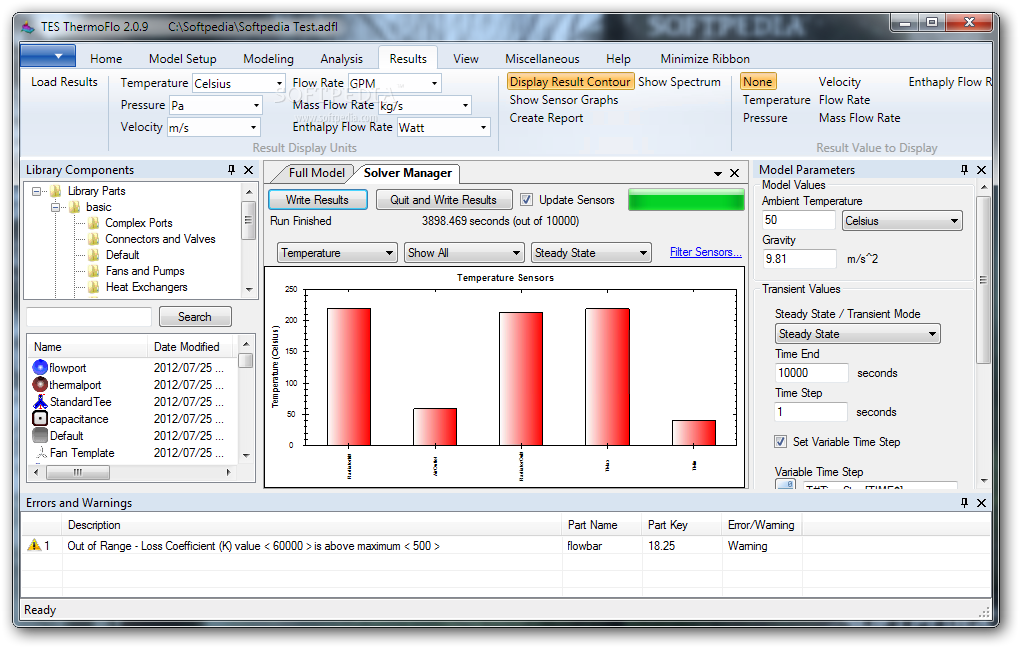Click the green solver progress bar
The width and height of the screenshot is (1020, 648).
686,200
